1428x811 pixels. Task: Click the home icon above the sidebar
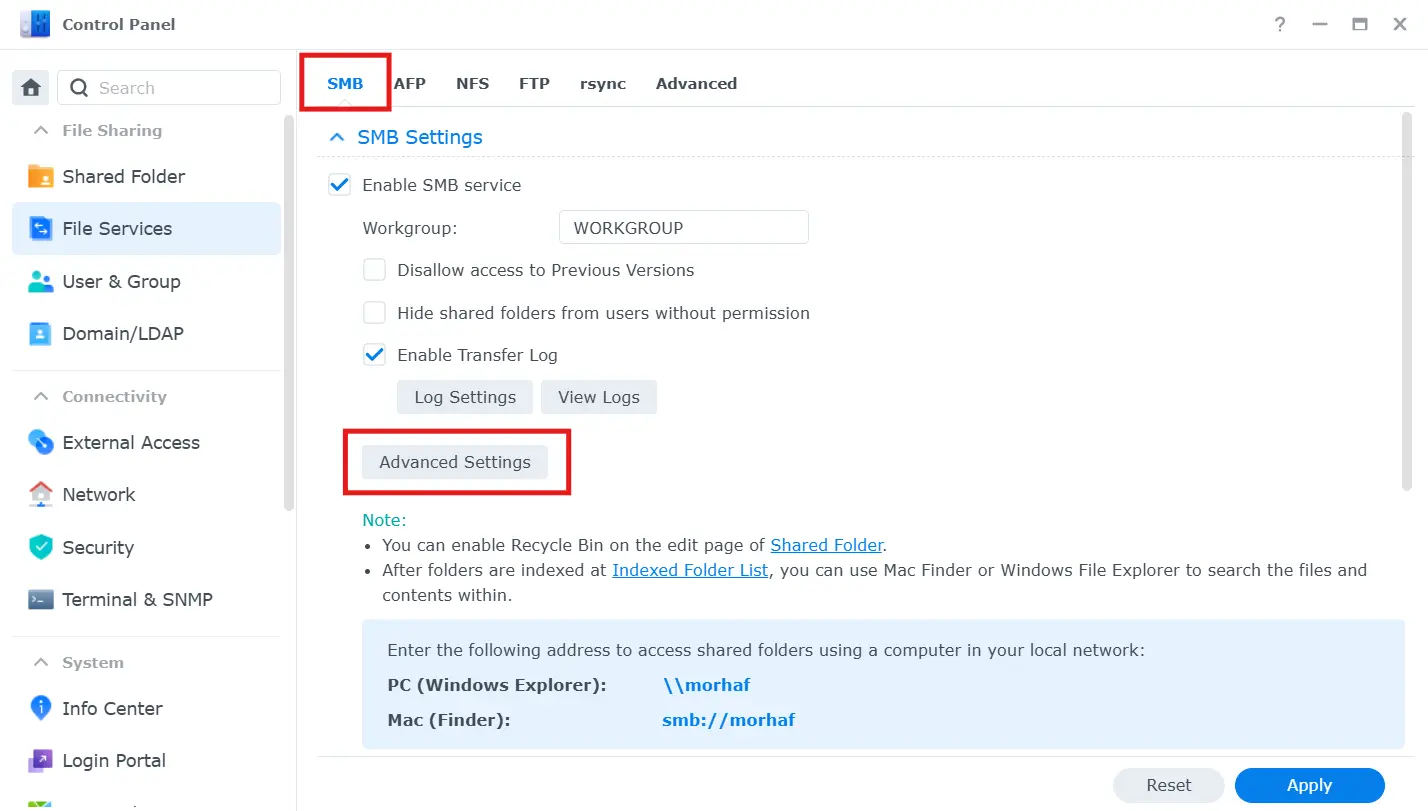click(x=29, y=87)
